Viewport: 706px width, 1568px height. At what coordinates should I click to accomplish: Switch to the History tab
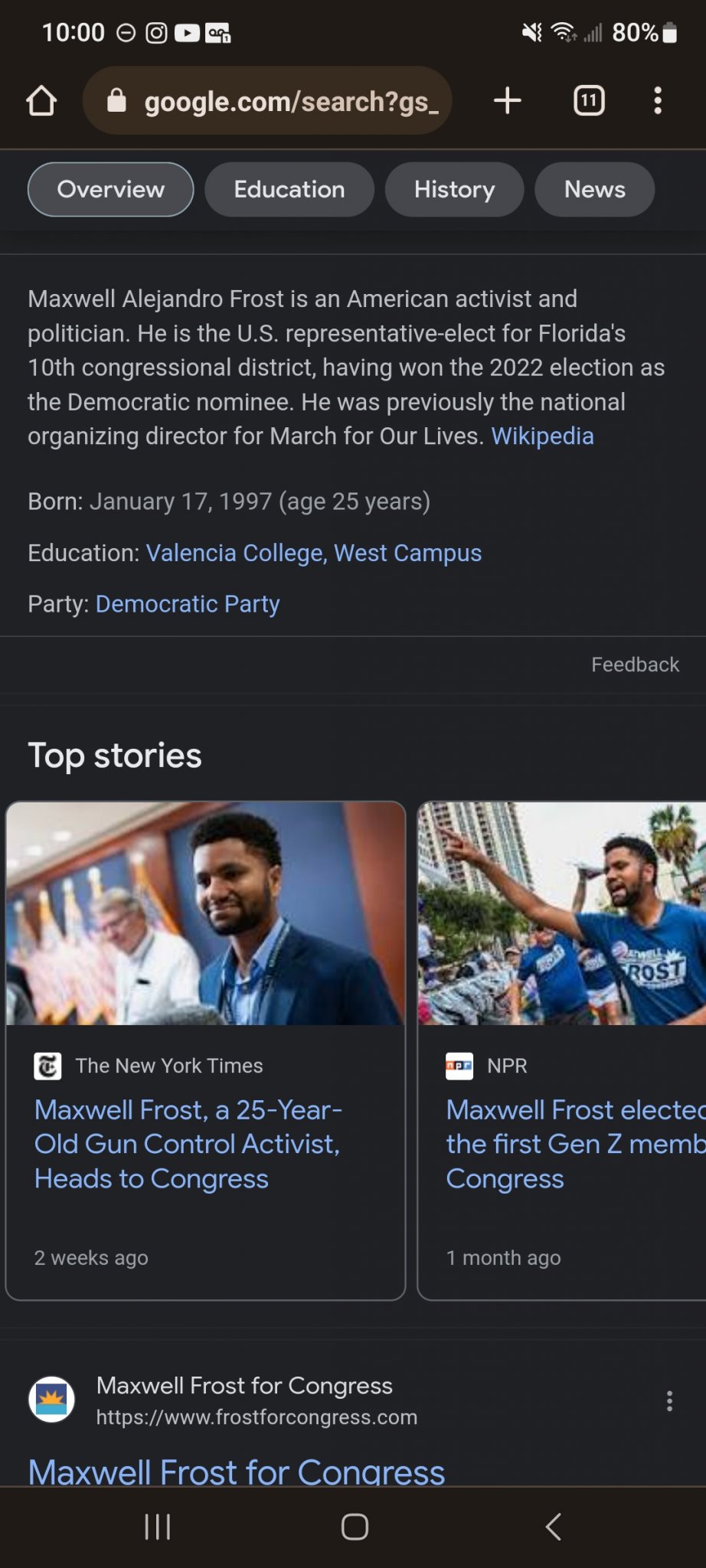(x=454, y=189)
